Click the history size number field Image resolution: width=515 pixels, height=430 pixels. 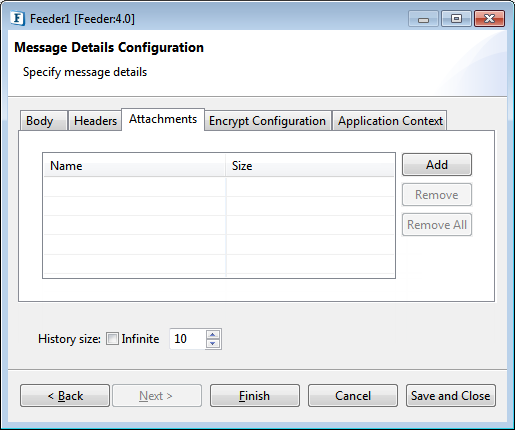point(188,339)
